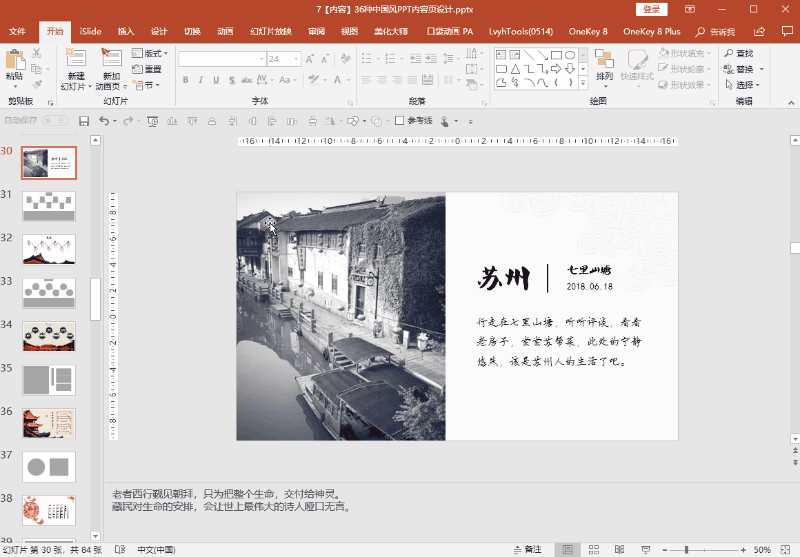
Task: Click the Login (登录) button
Action: [x=652, y=9]
